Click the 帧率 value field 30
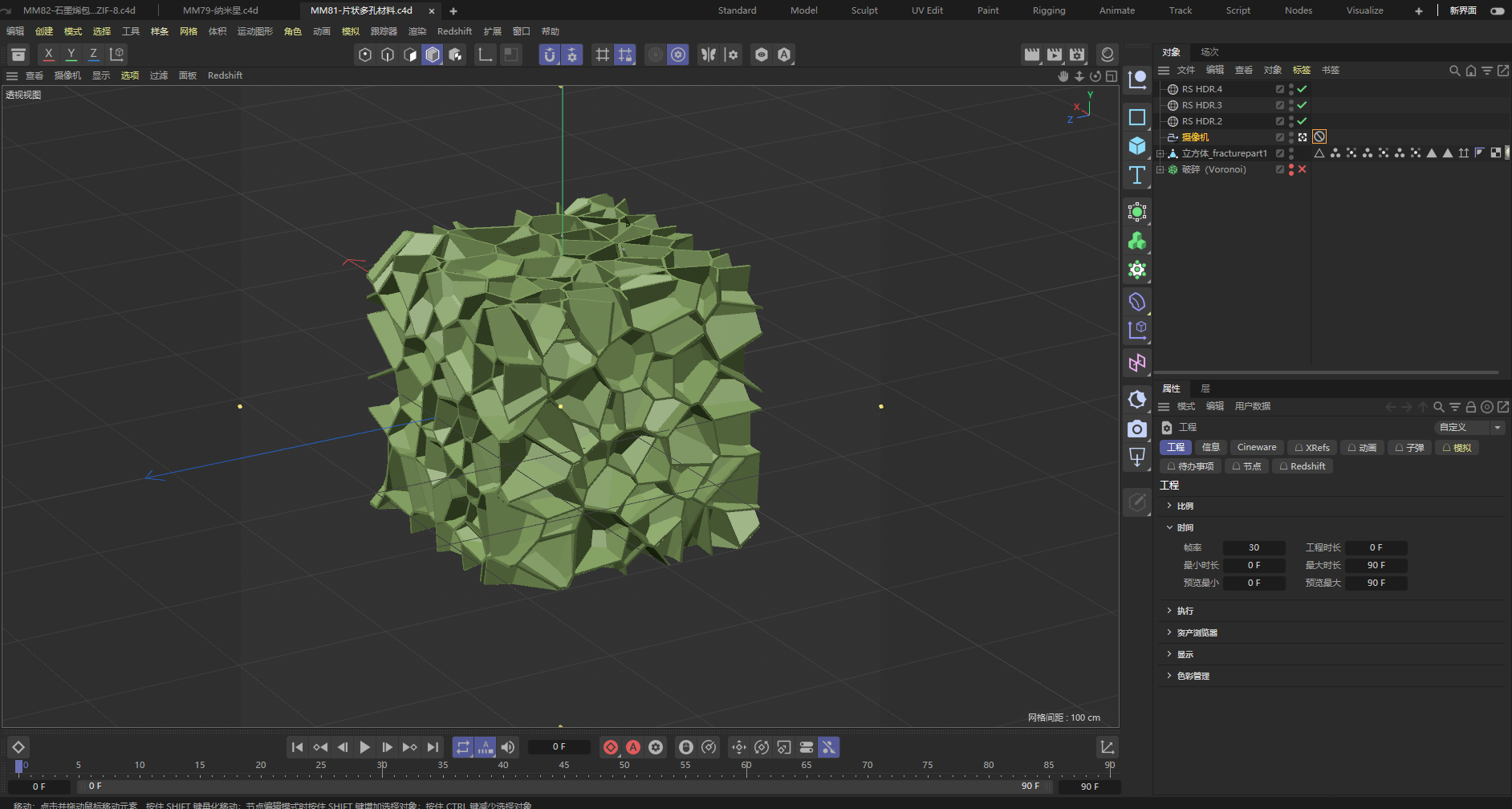Image resolution: width=1512 pixels, height=809 pixels. coord(1254,547)
